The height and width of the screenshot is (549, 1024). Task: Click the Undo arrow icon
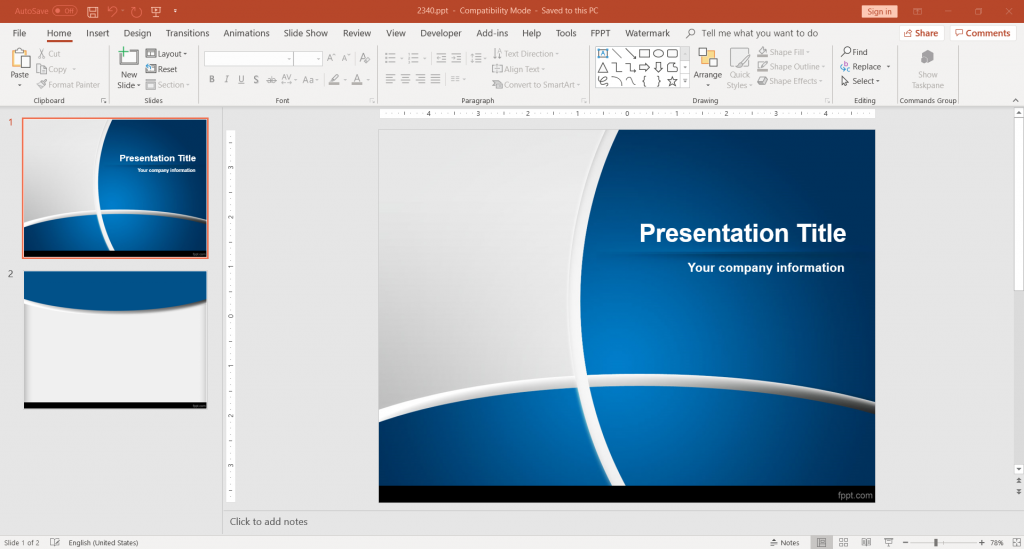click(112, 12)
